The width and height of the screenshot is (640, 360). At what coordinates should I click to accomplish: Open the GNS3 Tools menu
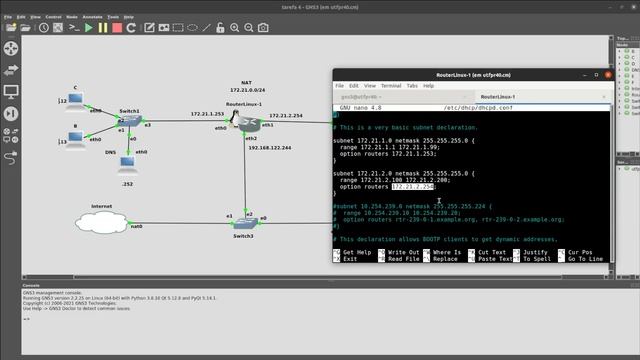click(x=113, y=17)
